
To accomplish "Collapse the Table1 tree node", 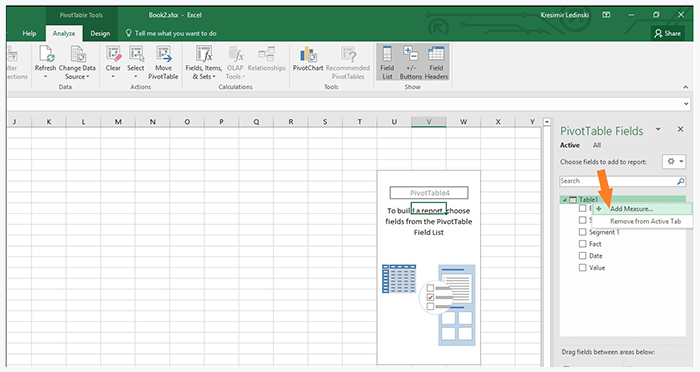I will tap(565, 200).
